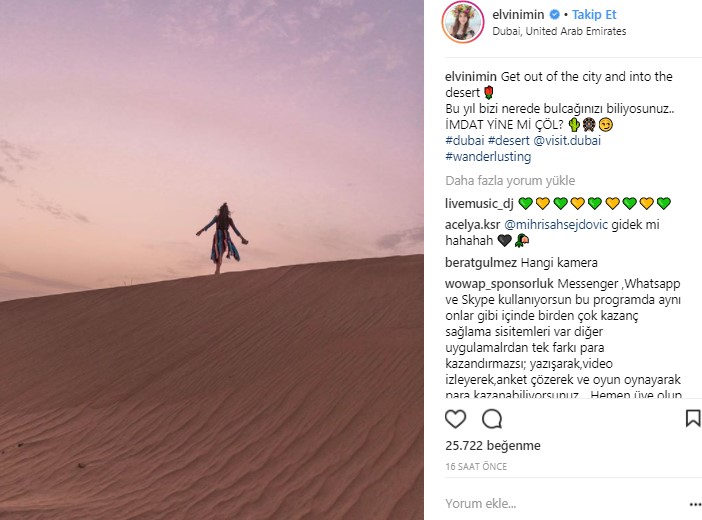Show who liked via 25.722 beğenme

tap(492, 446)
